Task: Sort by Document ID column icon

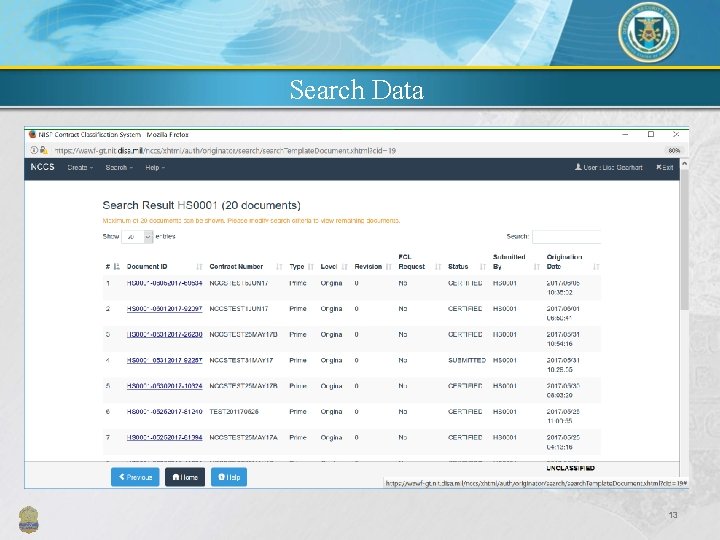Action: click(x=199, y=267)
